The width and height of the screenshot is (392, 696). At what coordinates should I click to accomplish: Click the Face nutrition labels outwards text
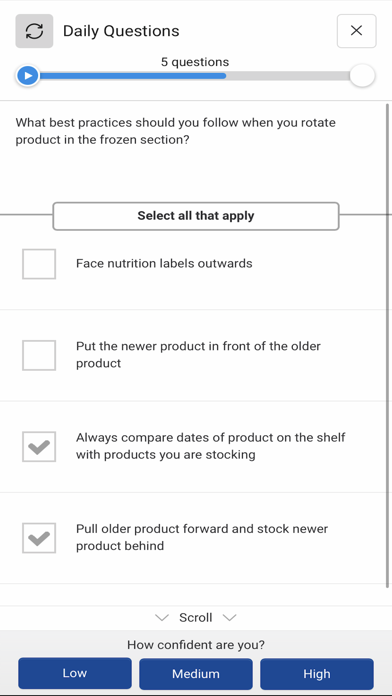click(x=164, y=264)
